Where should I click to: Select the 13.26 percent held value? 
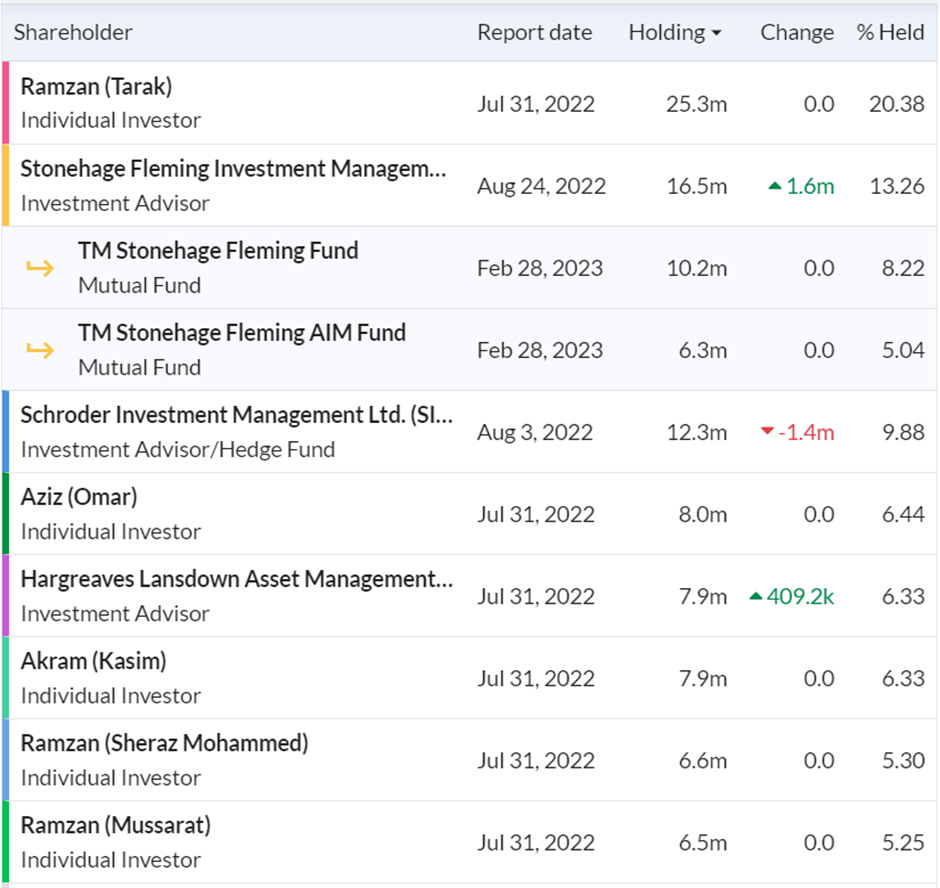click(x=897, y=186)
